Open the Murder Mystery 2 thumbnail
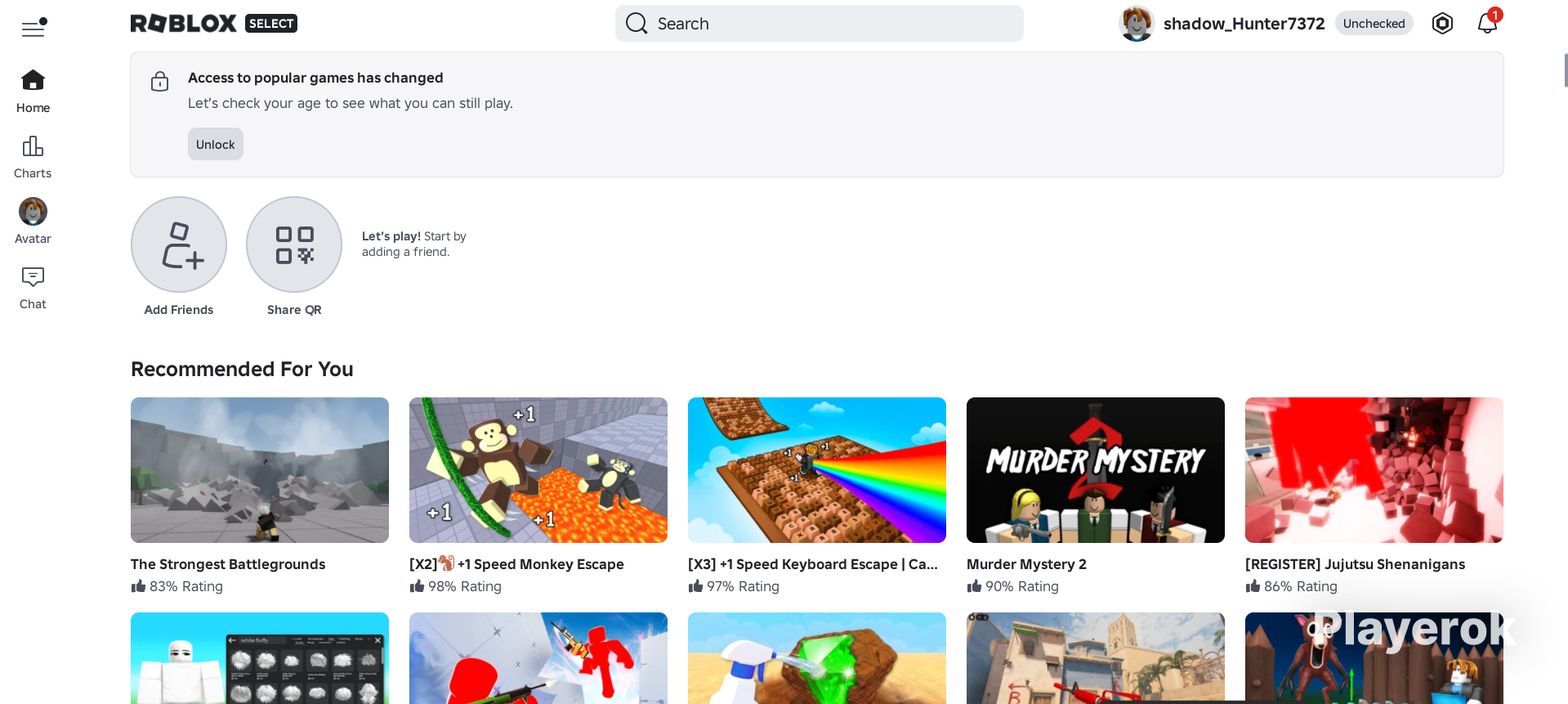Viewport: 1568px width, 704px height. coord(1096,470)
